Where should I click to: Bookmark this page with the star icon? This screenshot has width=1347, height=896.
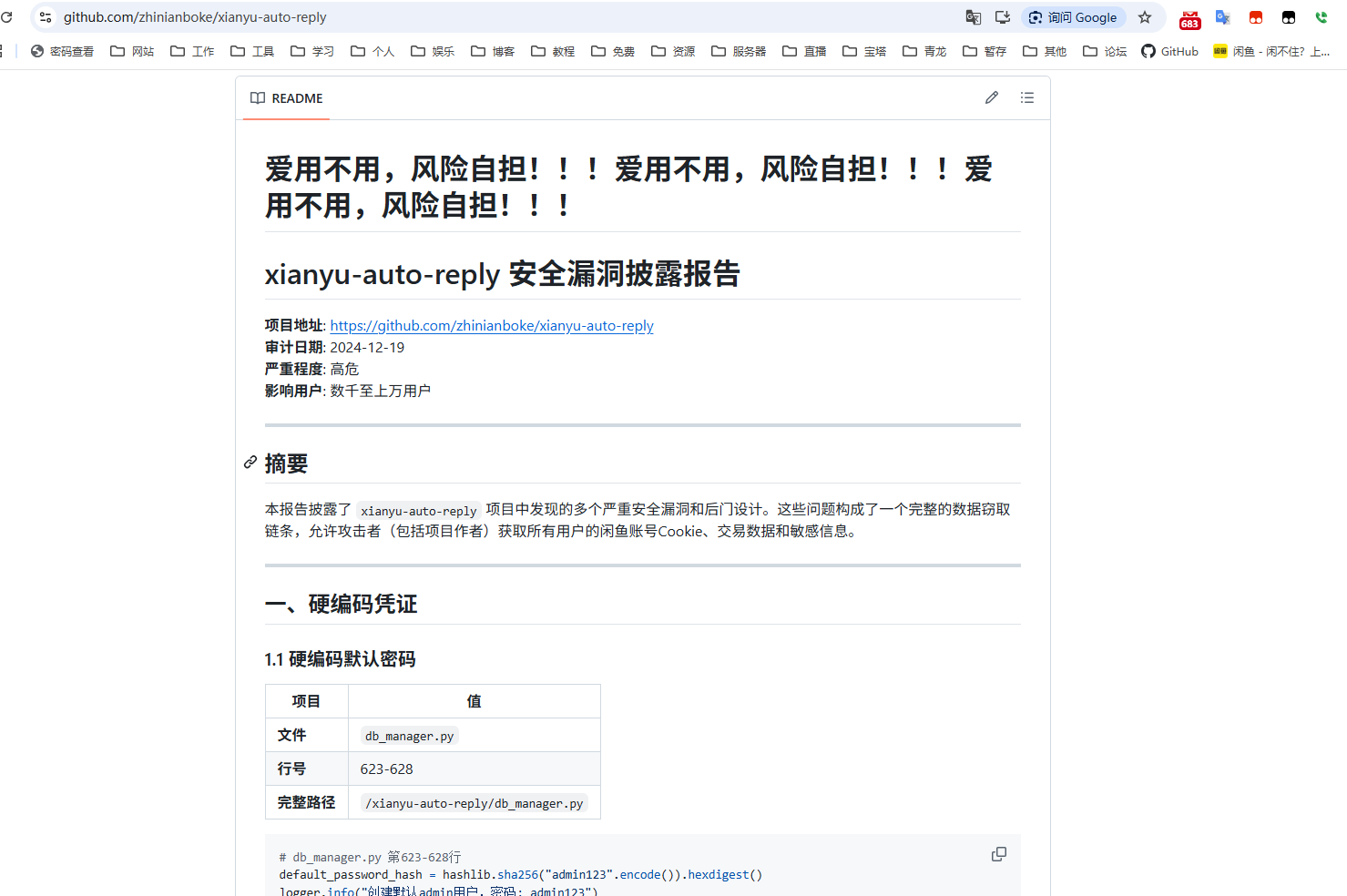(x=1145, y=17)
